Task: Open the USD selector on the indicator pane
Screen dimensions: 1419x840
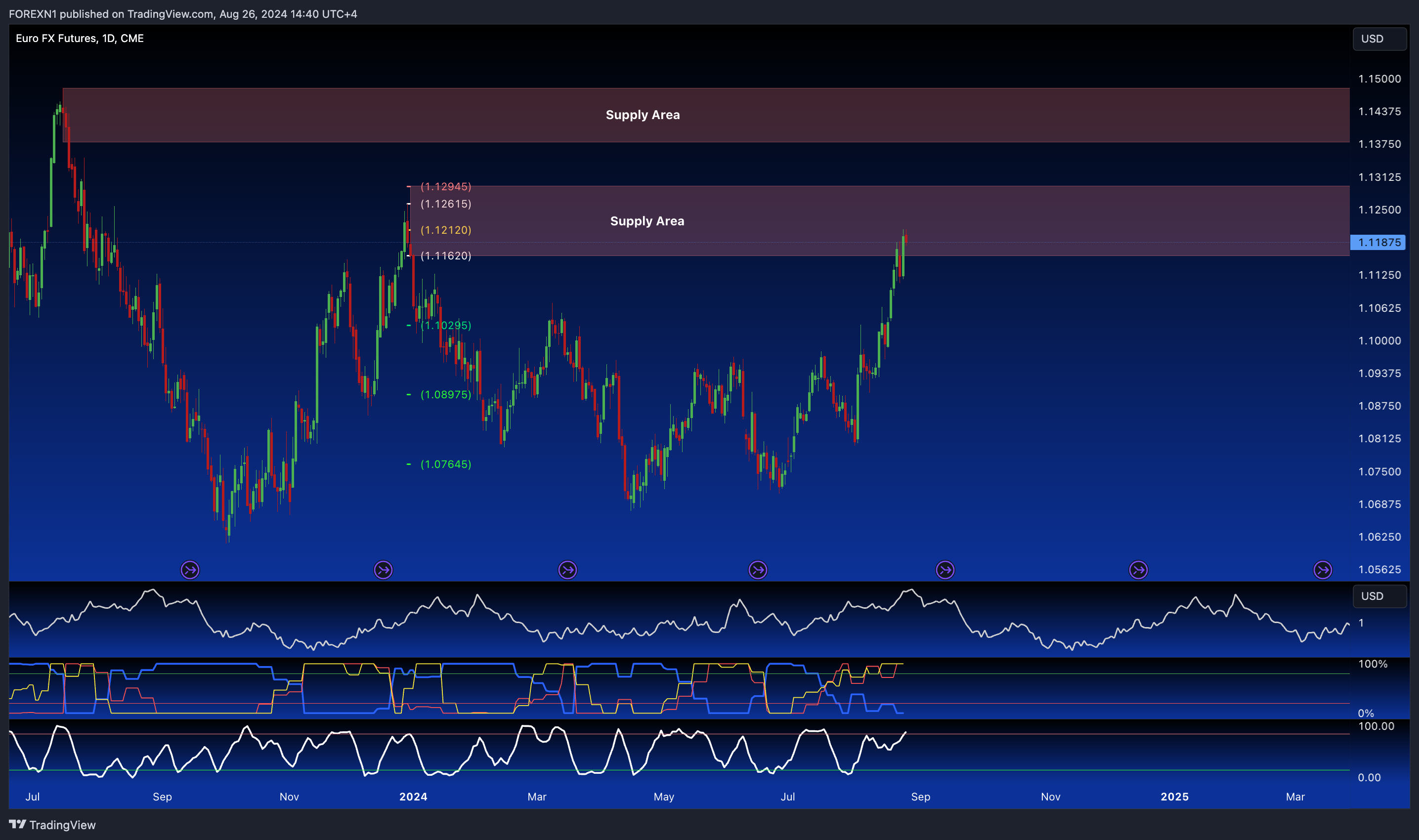Action: (1379, 596)
